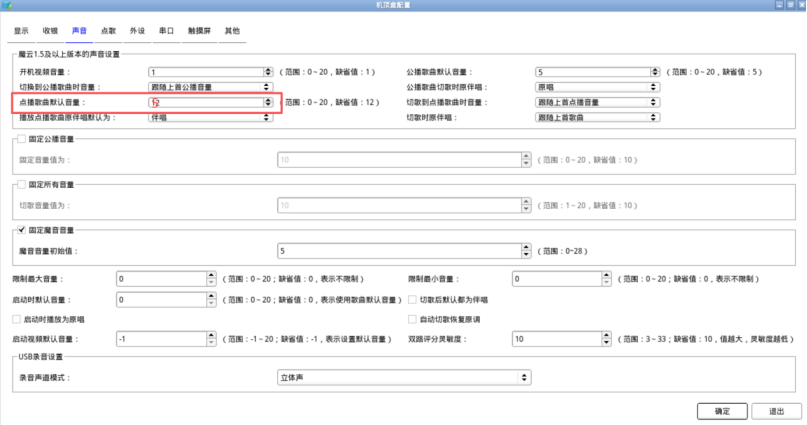Uncheck the 固定魔音音量 checkbox
This screenshot has height=425, width=807.
[21, 230]
